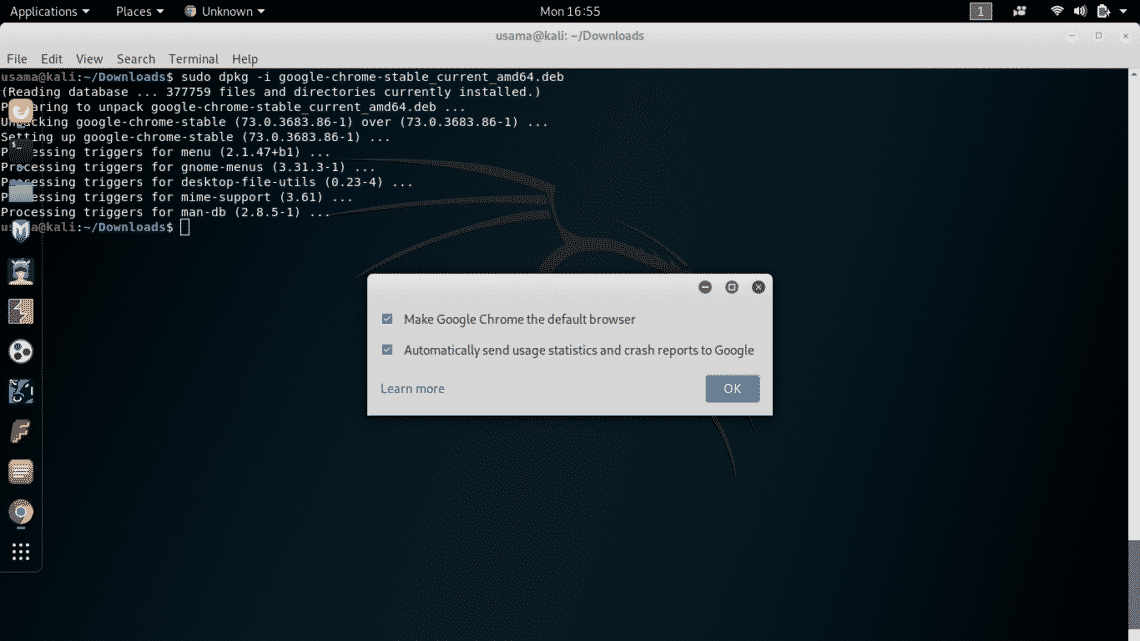
Task: Open the terminal Edit menu
Action: coord(51,59)
